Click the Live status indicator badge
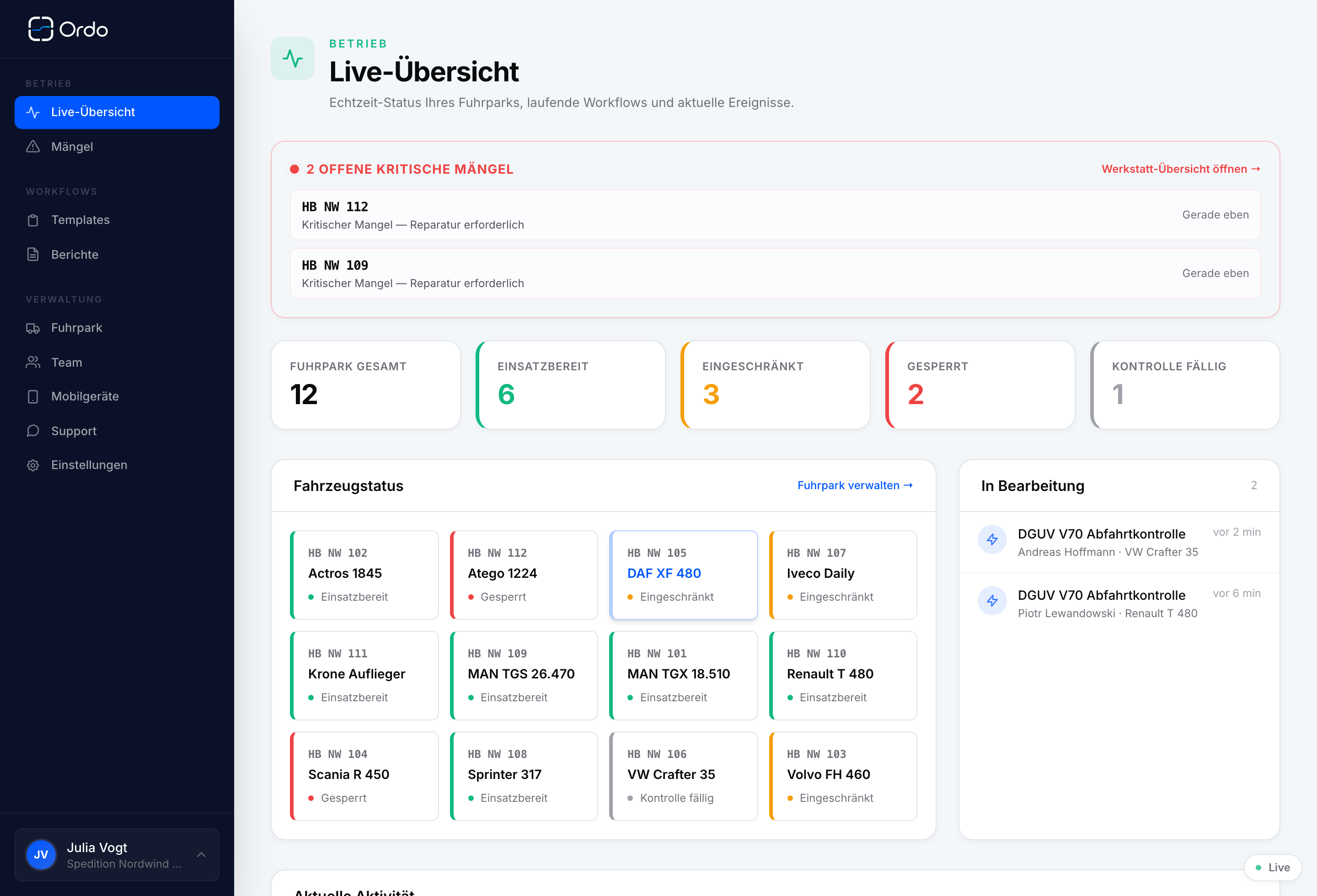The width and height of the screenshot is (1317, 896). (1273, 867)
